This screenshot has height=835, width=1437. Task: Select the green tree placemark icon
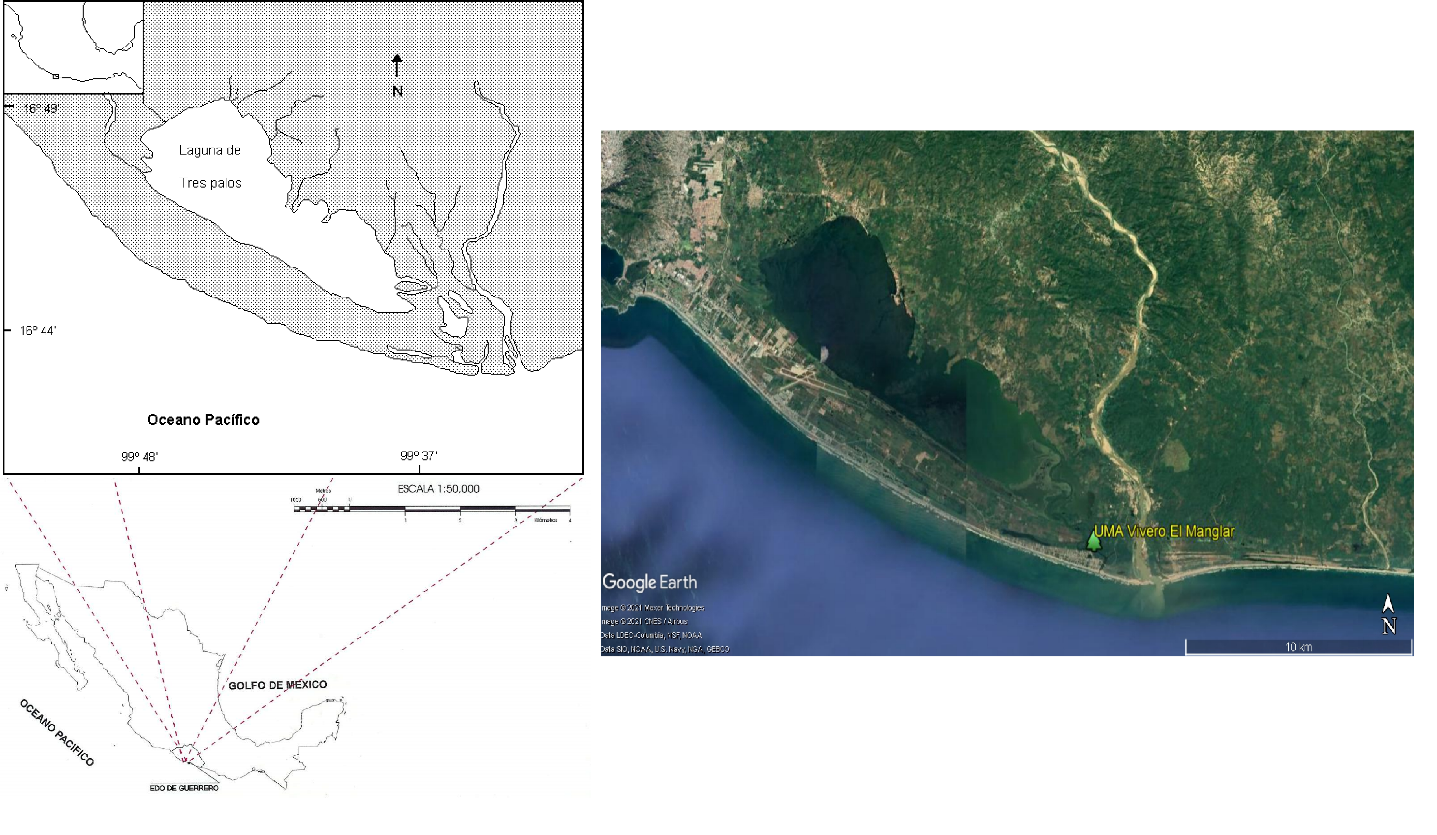pos(1093,539)
